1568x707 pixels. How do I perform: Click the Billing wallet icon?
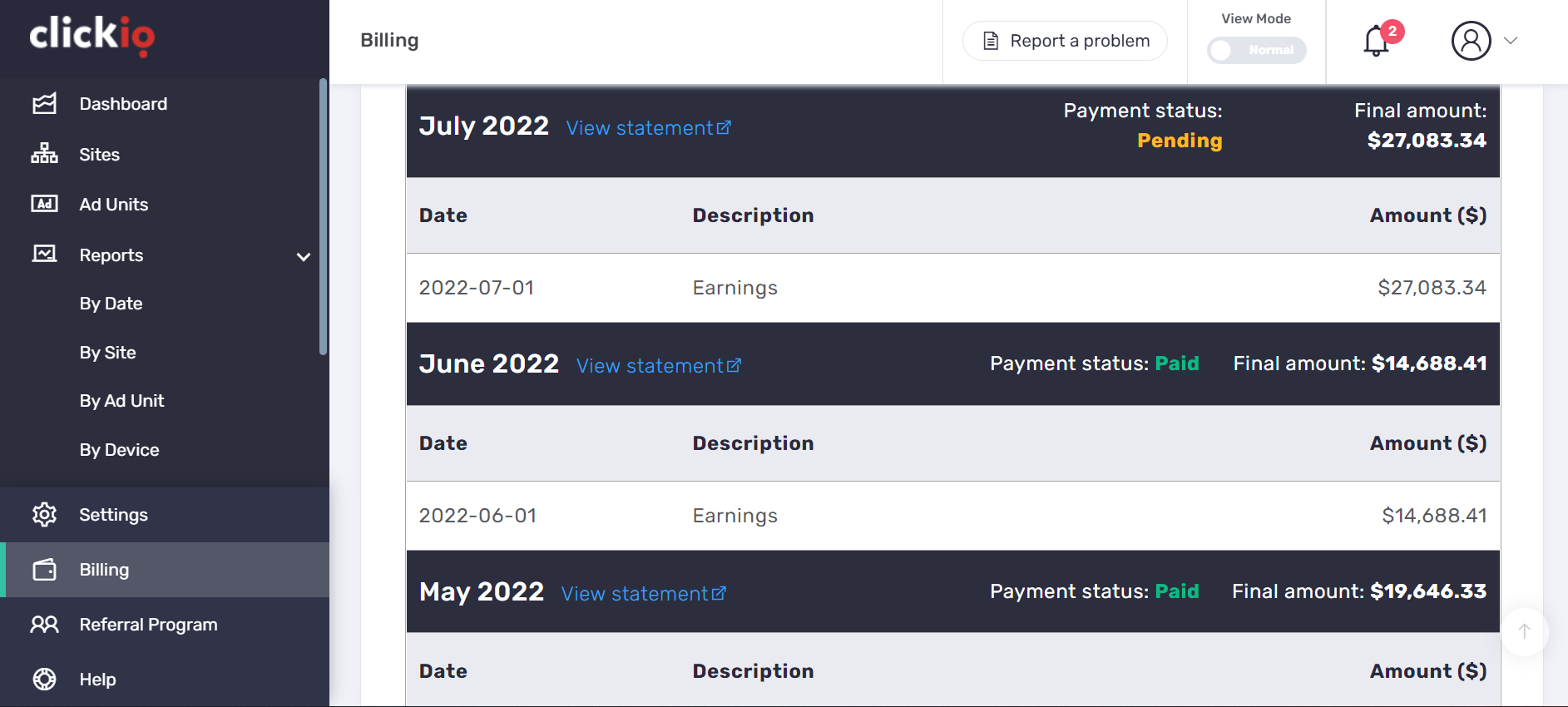tap(44, 570)
